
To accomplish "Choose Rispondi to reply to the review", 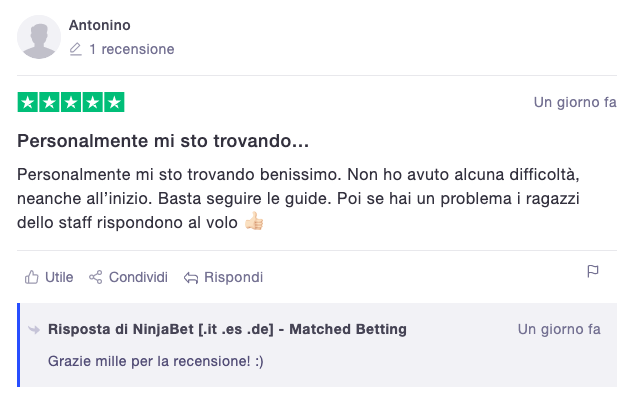I will (233, 277).
